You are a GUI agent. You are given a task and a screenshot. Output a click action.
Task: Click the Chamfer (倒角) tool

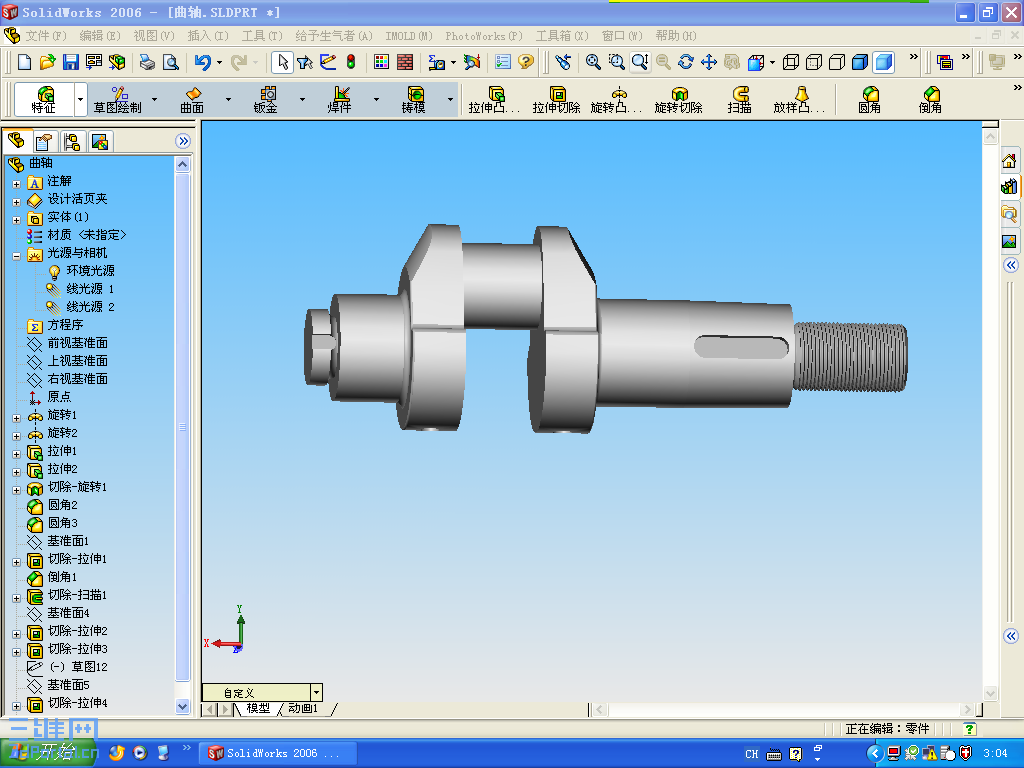930,99
